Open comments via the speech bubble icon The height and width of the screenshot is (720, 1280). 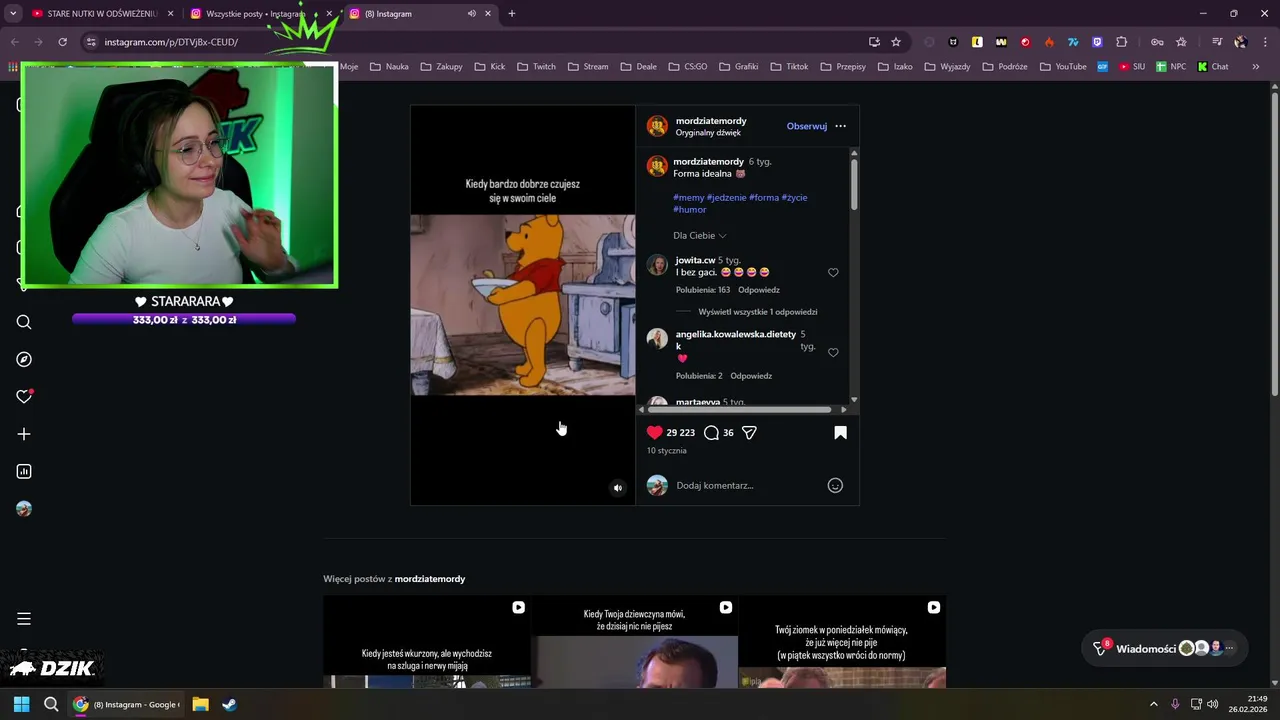click(x=711, y=432)
